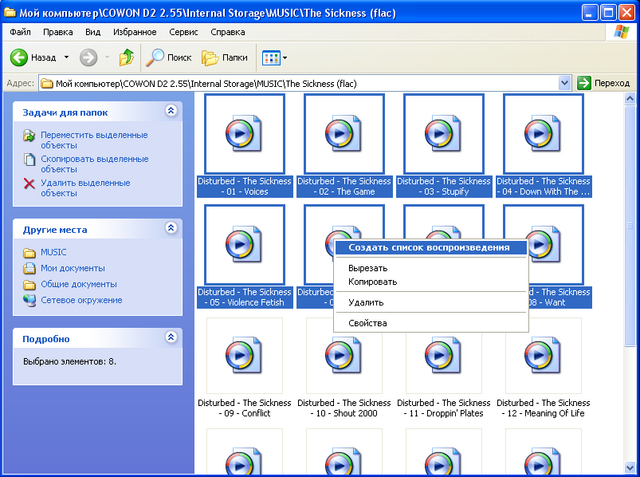Click the Сетевое окружение network icon
Viewport: 640px width, 477px height.
point(29,300)
